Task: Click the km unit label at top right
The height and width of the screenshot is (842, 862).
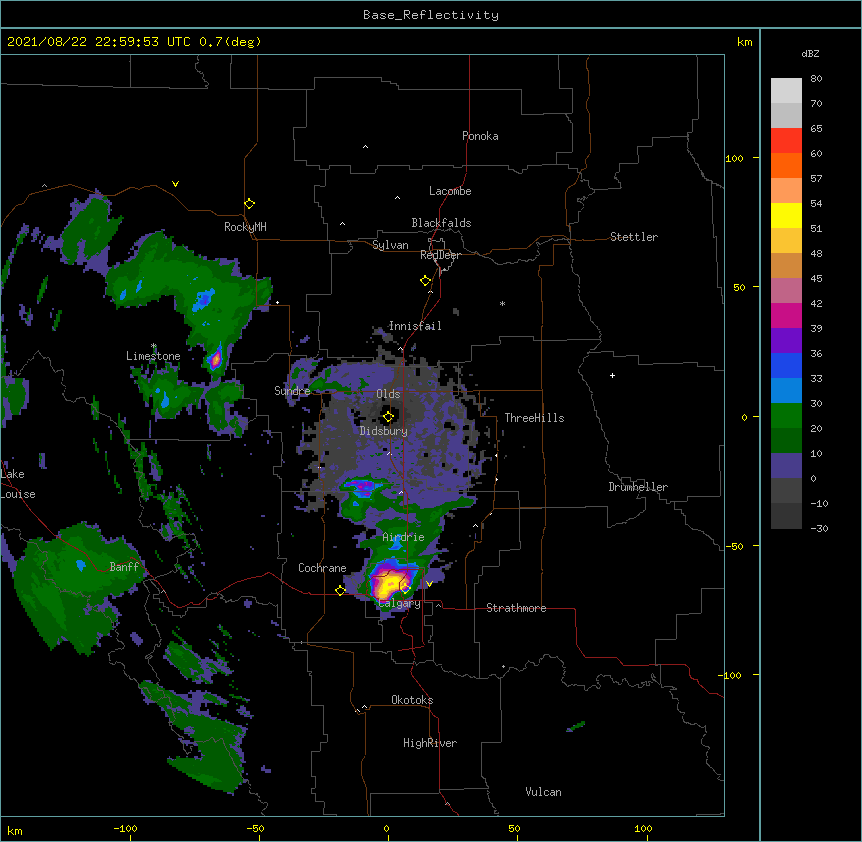Action: pos(745,42)
